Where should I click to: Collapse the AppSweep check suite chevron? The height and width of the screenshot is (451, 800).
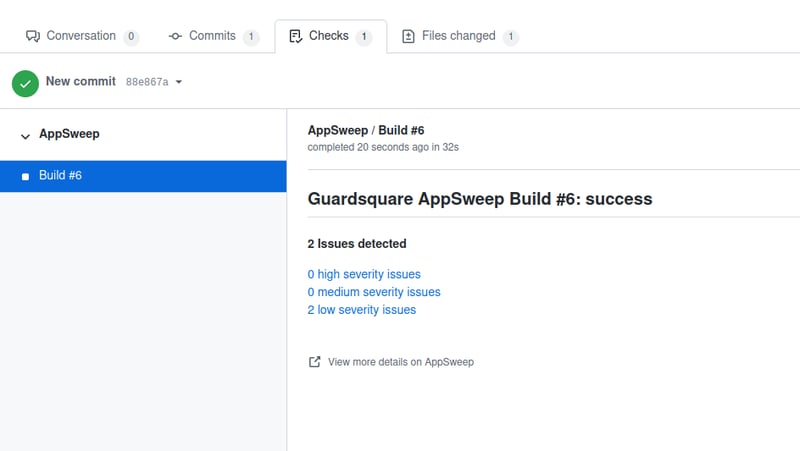coord(25,136)
